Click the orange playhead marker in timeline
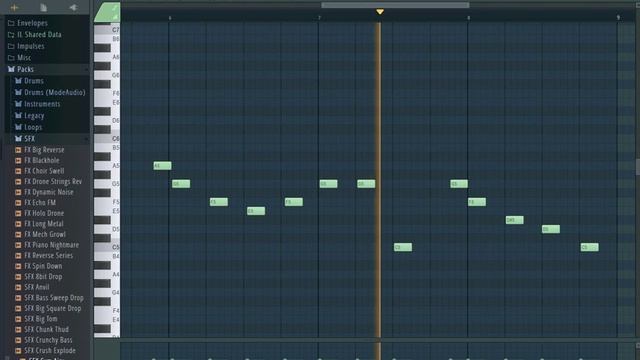The width and height of the screenshot is (640, 360). point(380,12)
